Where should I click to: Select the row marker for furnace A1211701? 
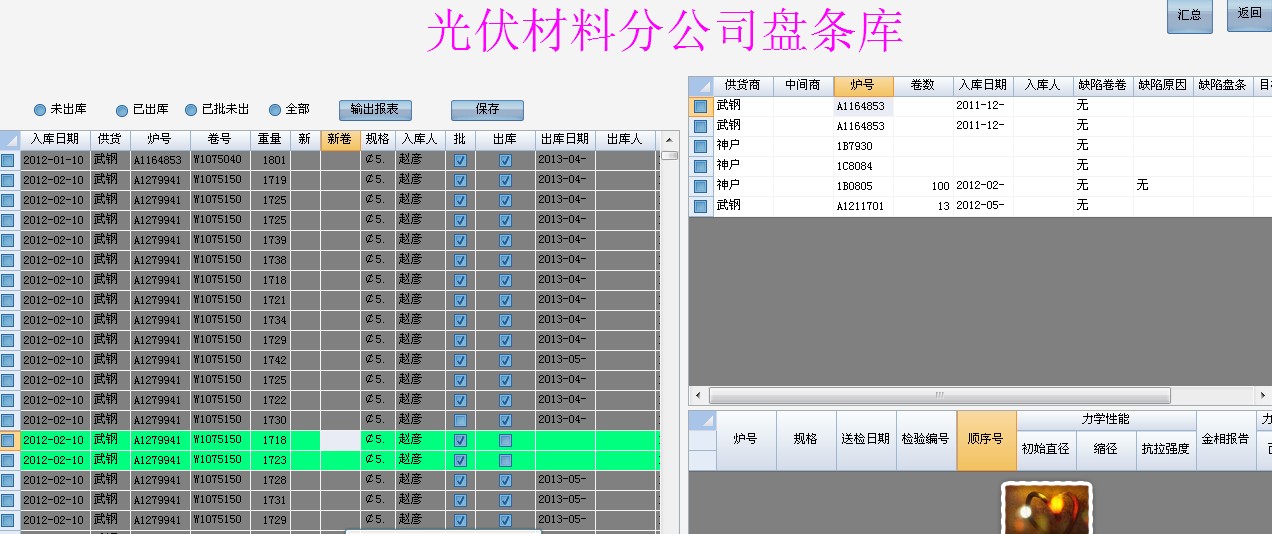pos(701,206)
